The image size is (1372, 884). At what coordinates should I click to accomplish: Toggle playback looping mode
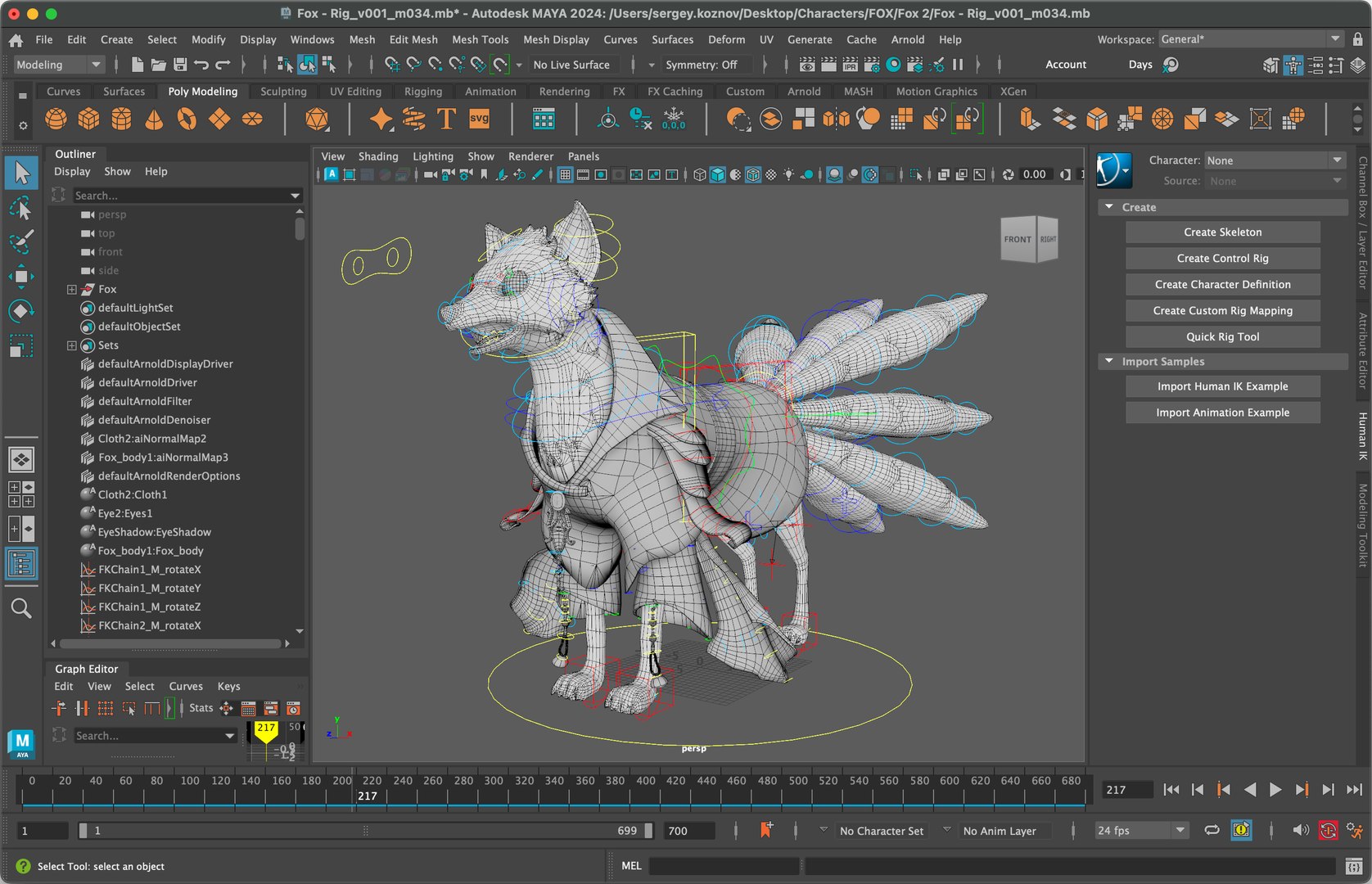(1212, 831)
